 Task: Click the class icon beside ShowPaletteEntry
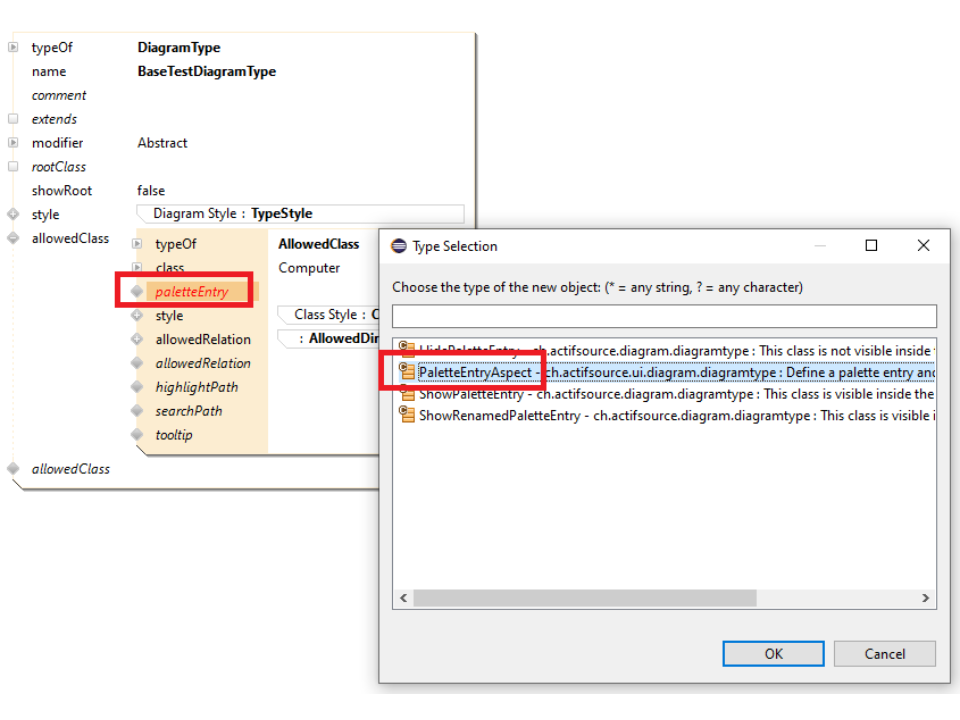pos(407,394)
